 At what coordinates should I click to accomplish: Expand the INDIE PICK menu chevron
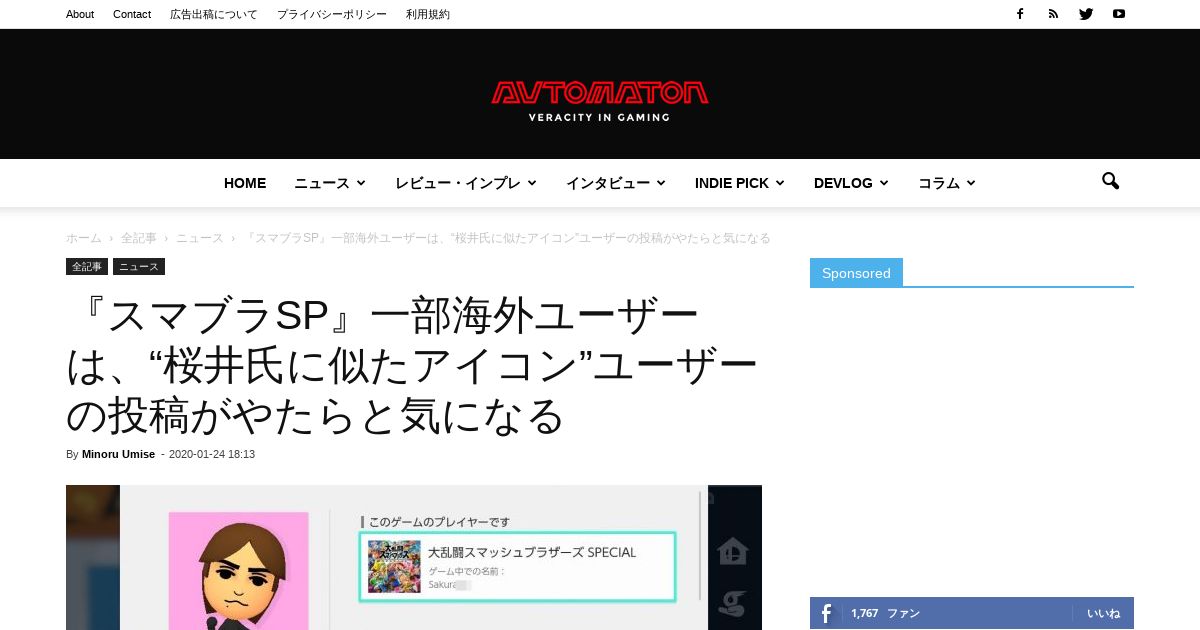(x=780, y=183)
